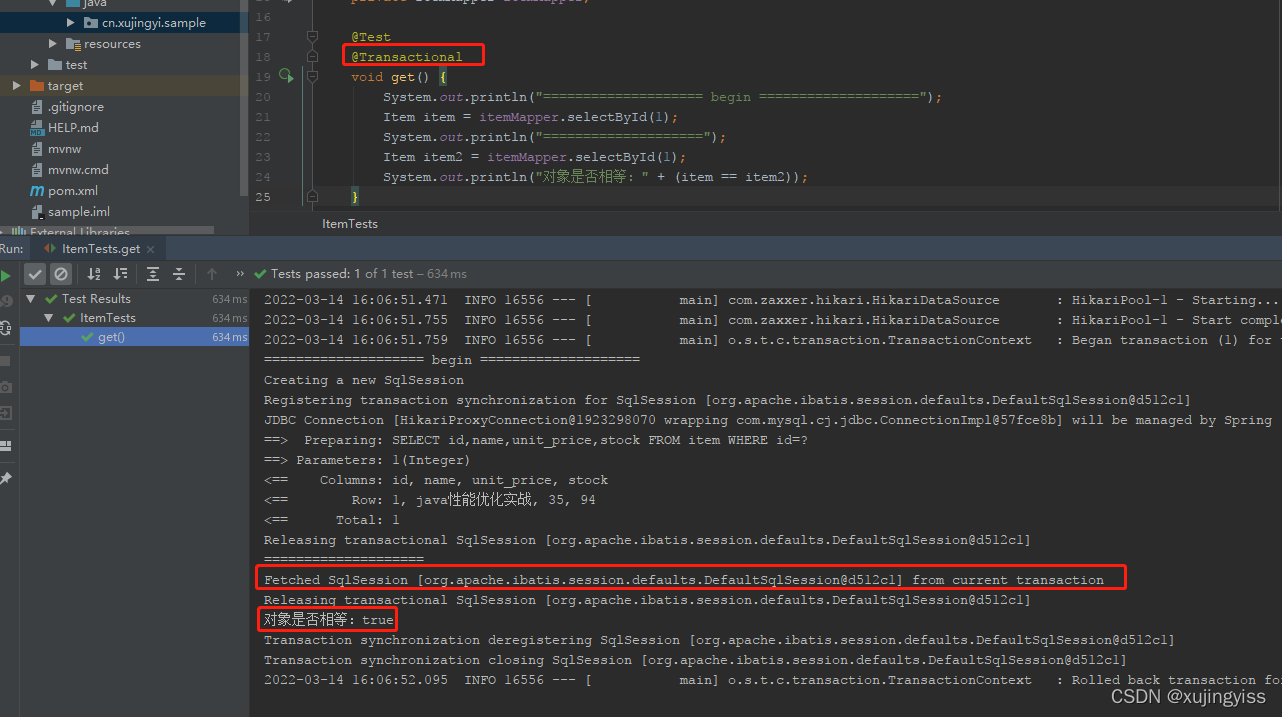Expand the target folder arrow

(x=17, y=86)
